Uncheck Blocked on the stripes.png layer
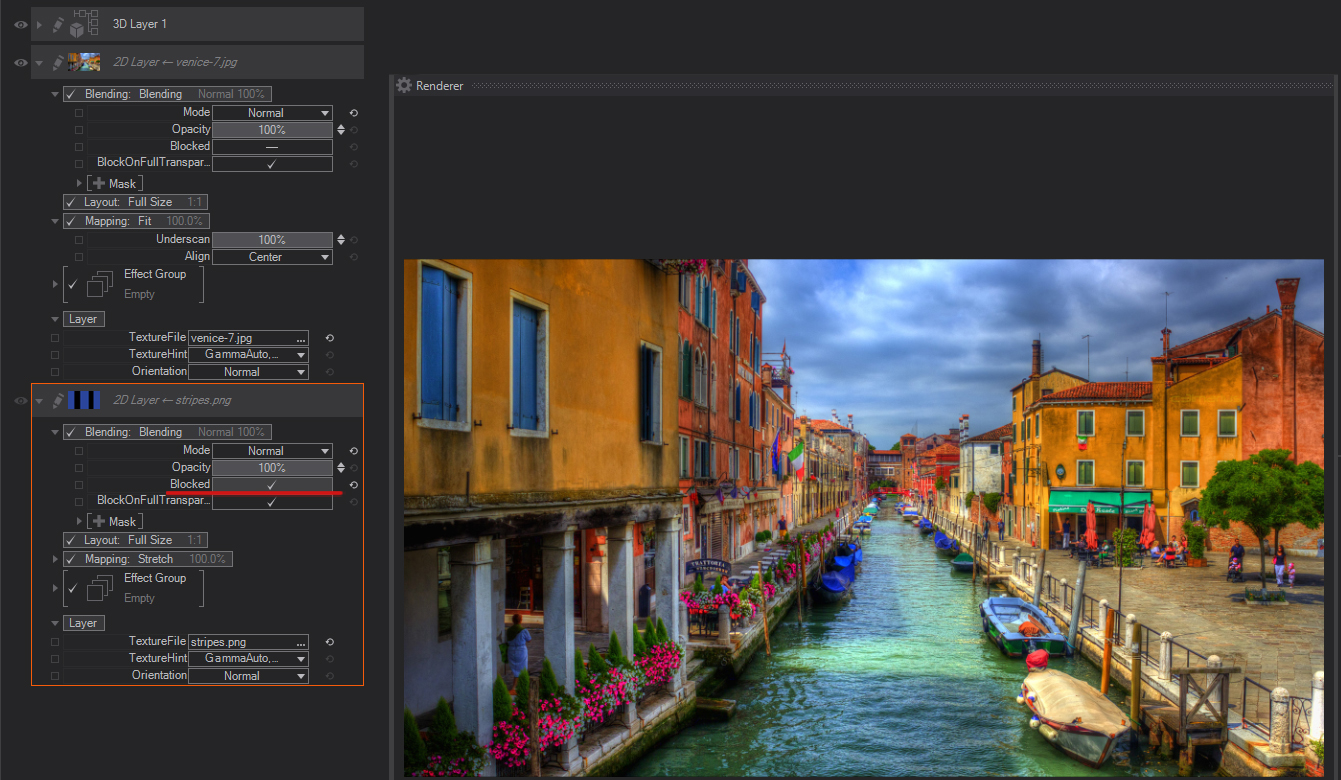 (271, 485)
